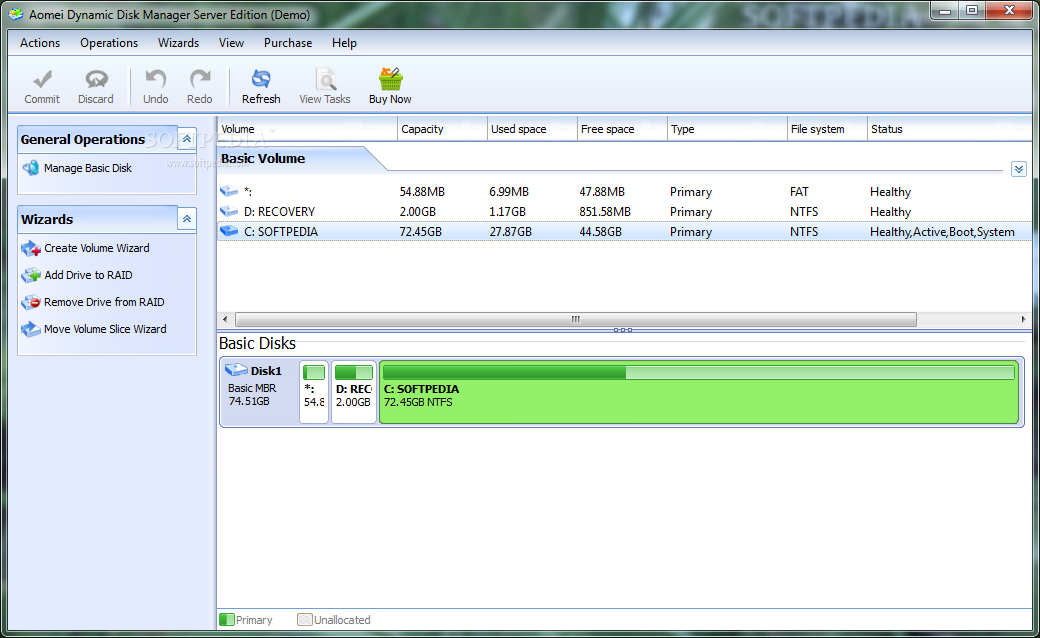This screenshot has width=1040, height=638.
Task: Click the Healthy,Active,Boot,System status cell
Action: click(x=942, y=231)
